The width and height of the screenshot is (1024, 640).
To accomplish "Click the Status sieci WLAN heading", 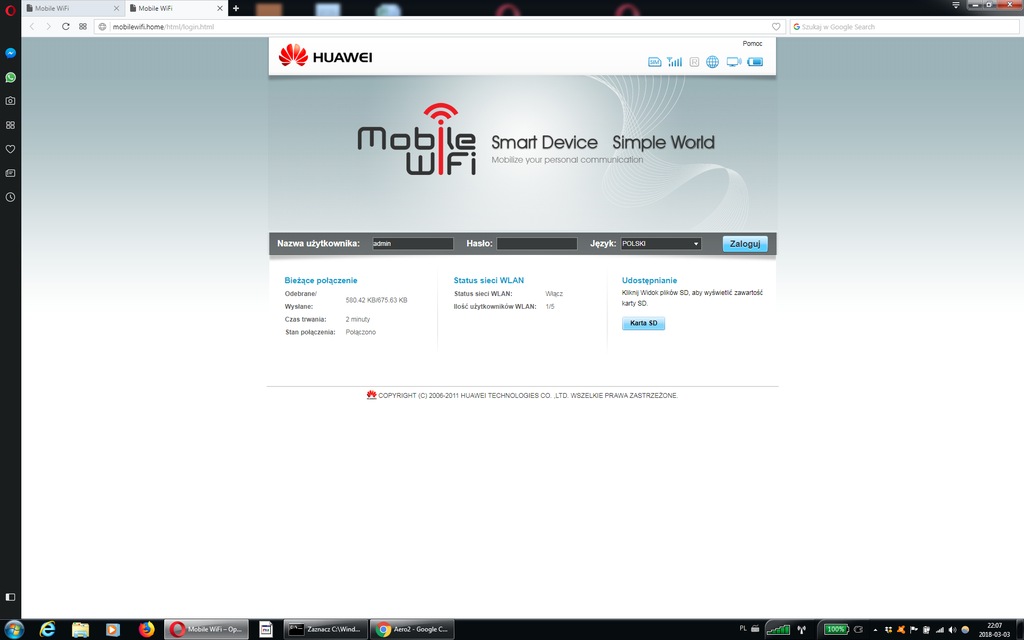I will (488, 280).
